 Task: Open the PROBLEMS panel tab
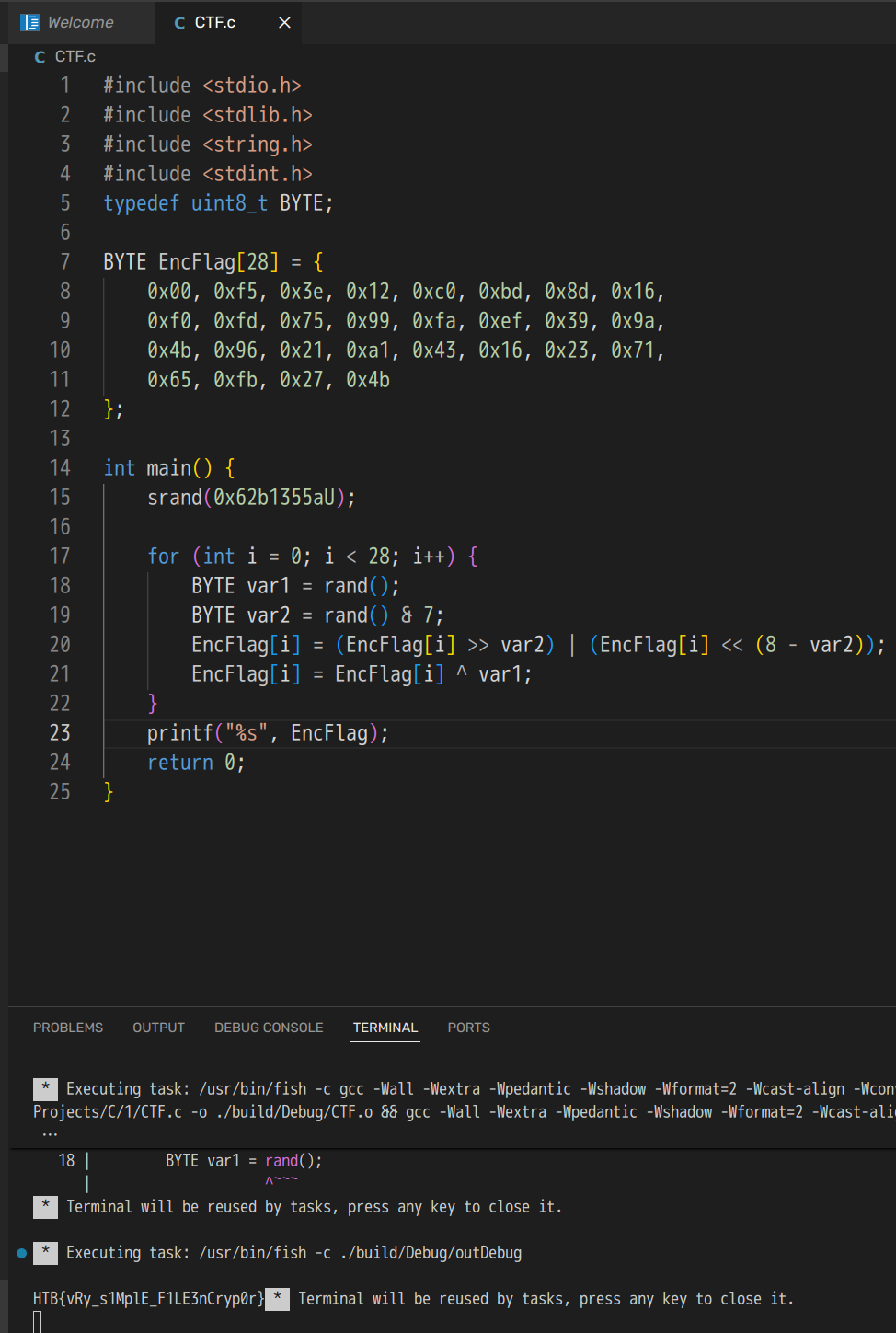[x=68, y=1028]
